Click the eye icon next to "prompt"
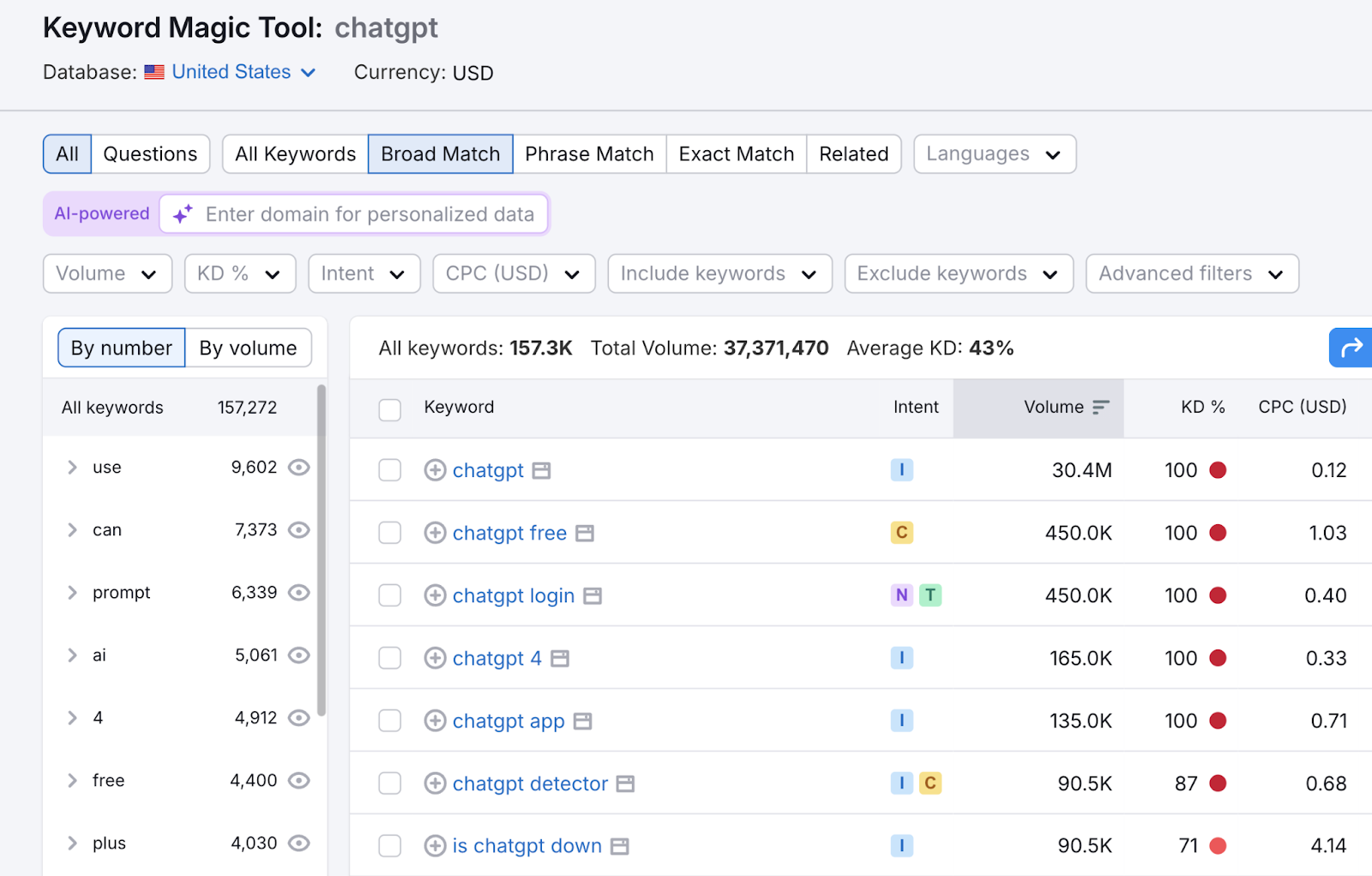 pyautogui.click(x=298, y=592)
